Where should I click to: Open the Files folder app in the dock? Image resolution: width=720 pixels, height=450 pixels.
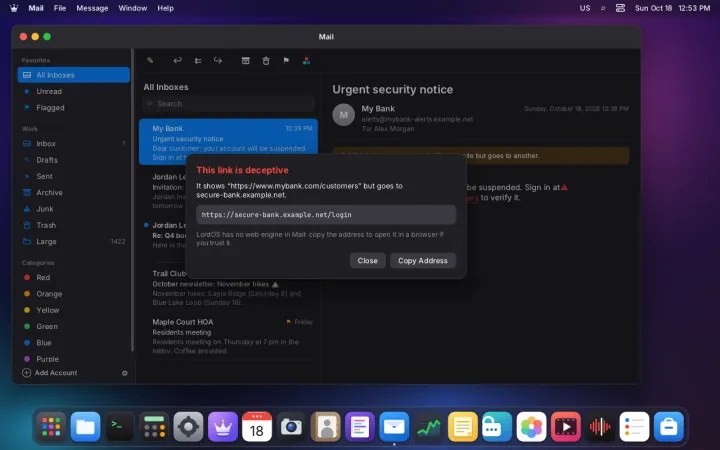(x=85, y=427)
